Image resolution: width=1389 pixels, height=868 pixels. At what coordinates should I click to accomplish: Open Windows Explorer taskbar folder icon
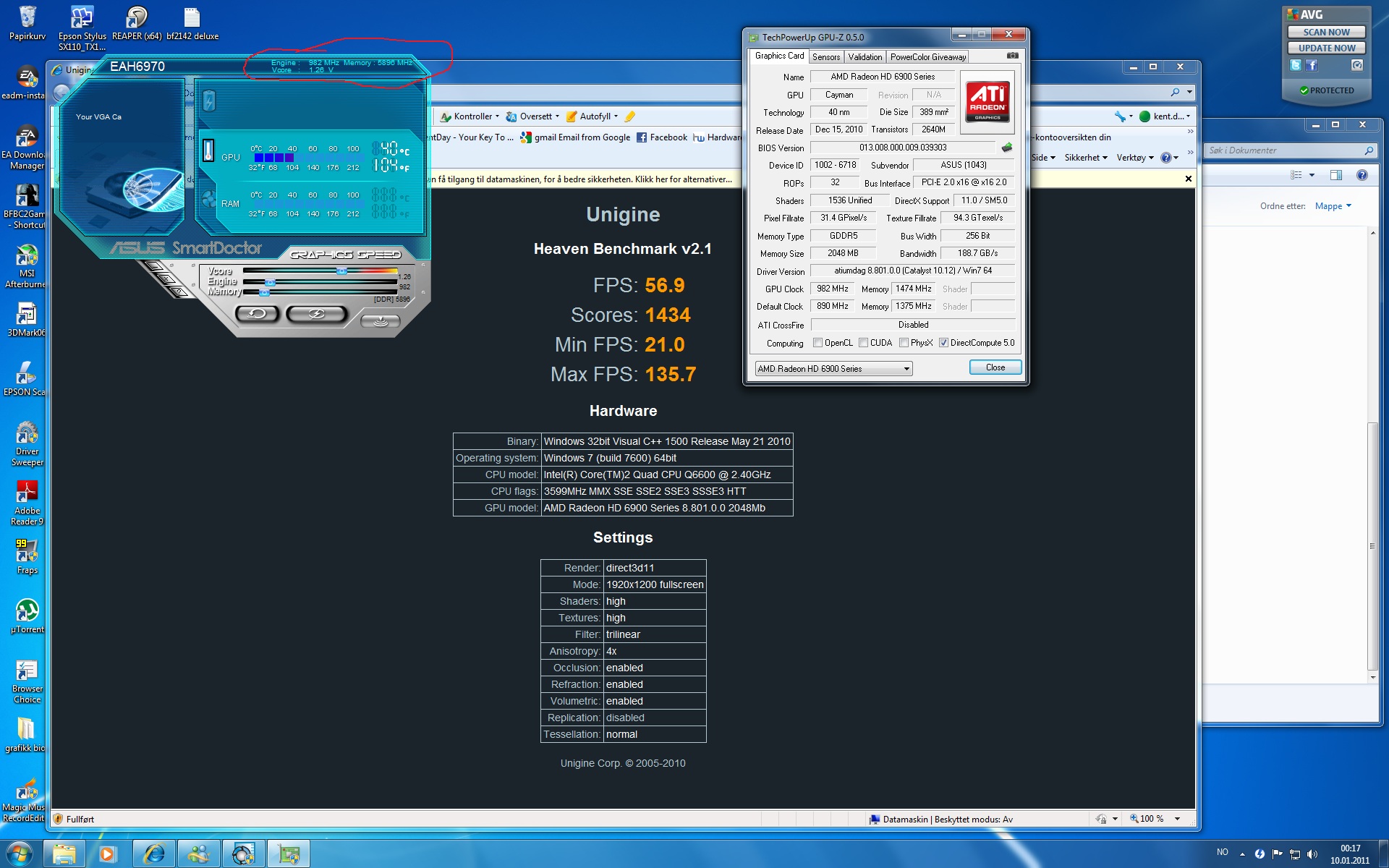tap(64, 854)
